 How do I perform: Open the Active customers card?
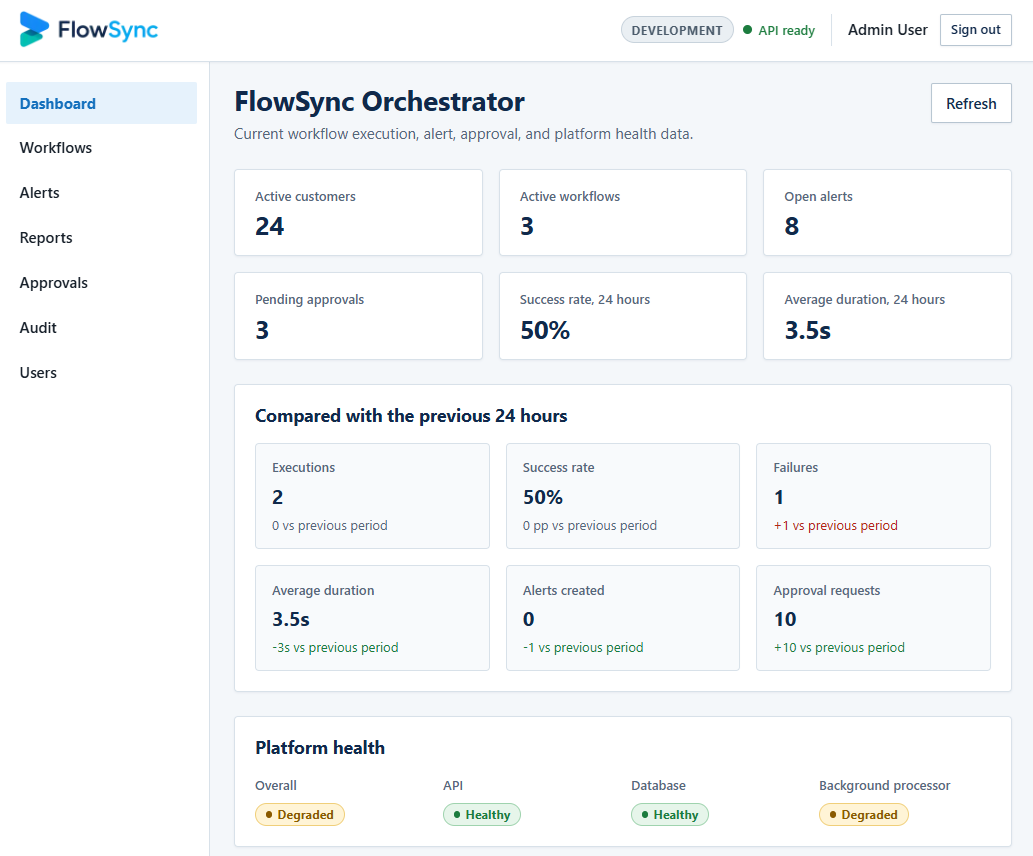click(358, 213)
